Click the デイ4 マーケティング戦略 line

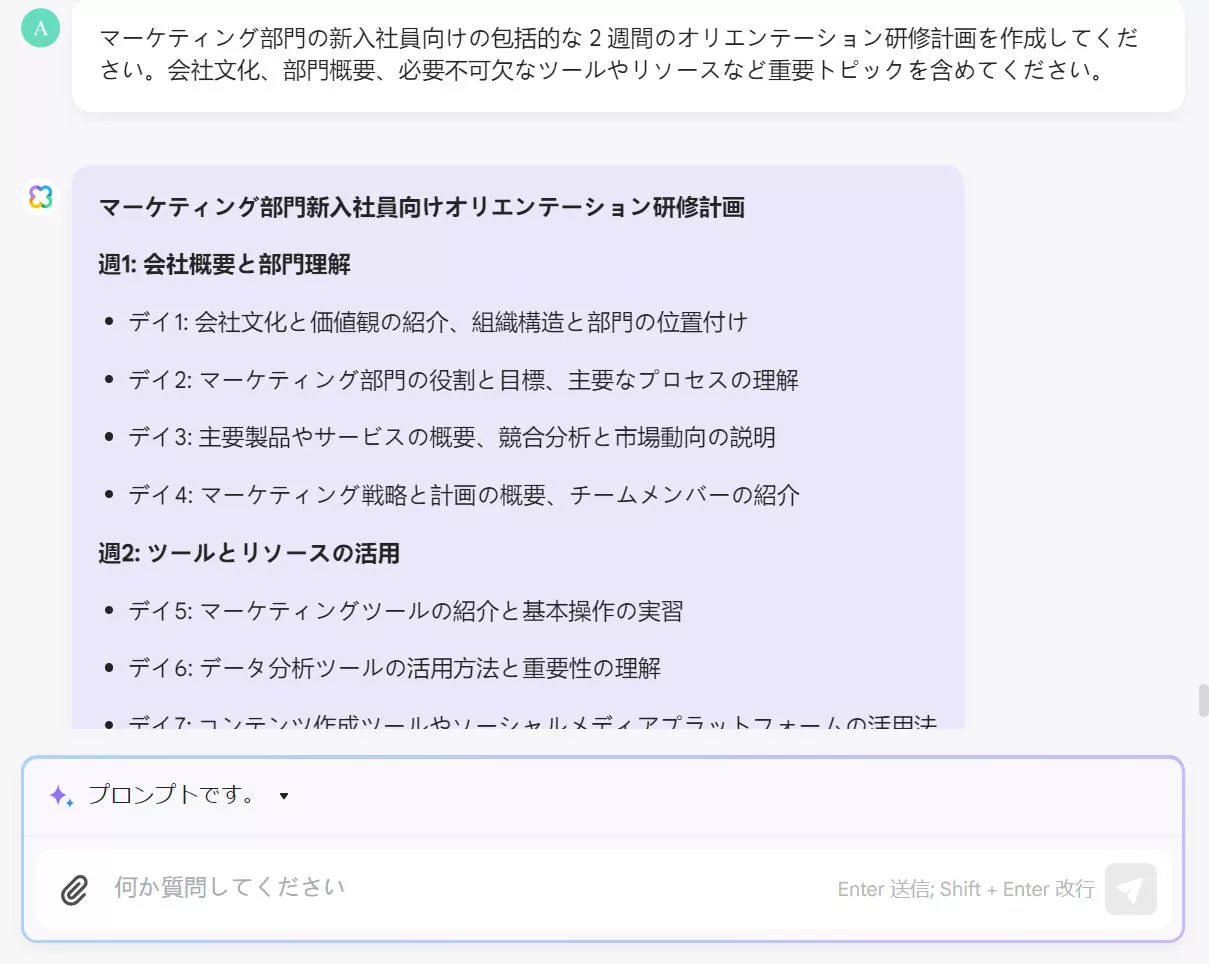(464, 495)
